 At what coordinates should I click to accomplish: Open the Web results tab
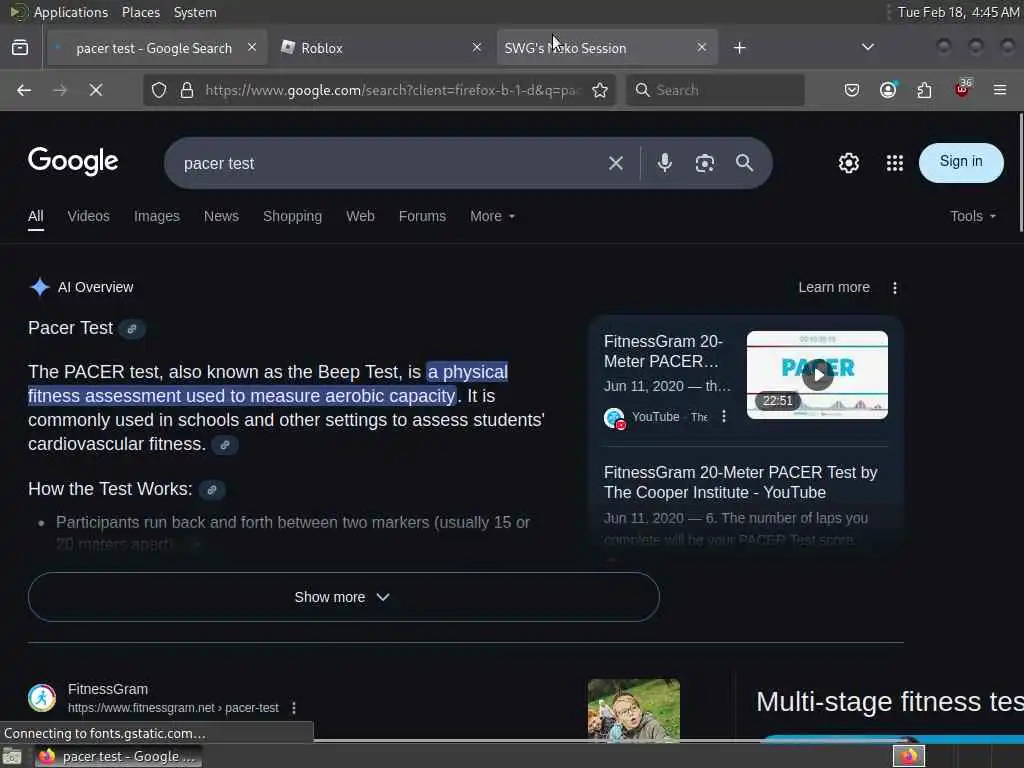pos(360,216)
